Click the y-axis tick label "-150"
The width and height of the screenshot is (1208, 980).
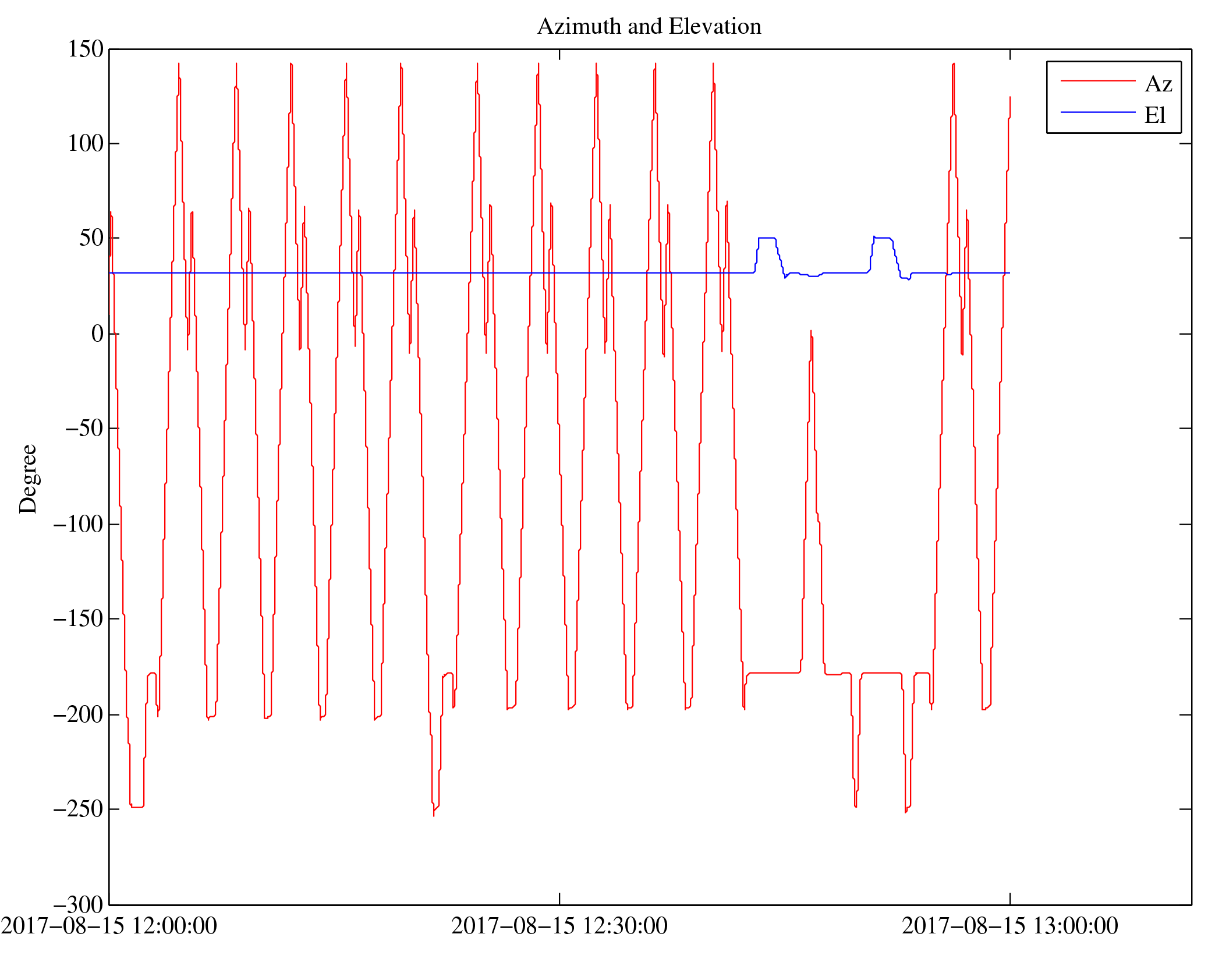[79, 618]
